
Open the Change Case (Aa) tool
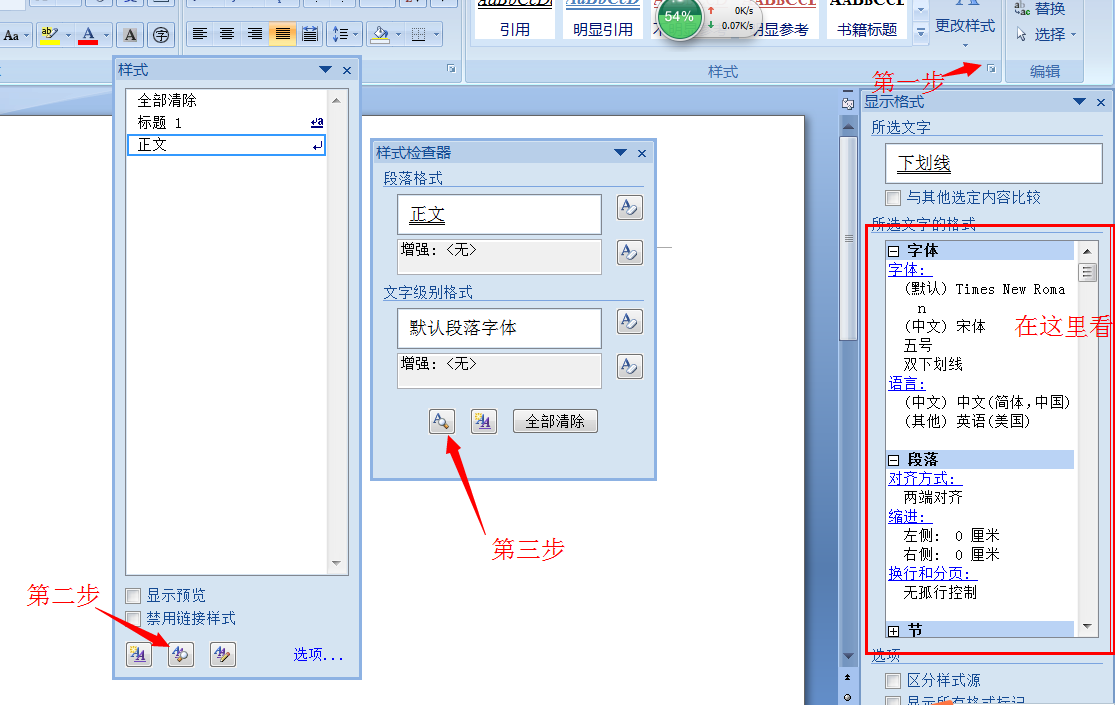[16, 35]
